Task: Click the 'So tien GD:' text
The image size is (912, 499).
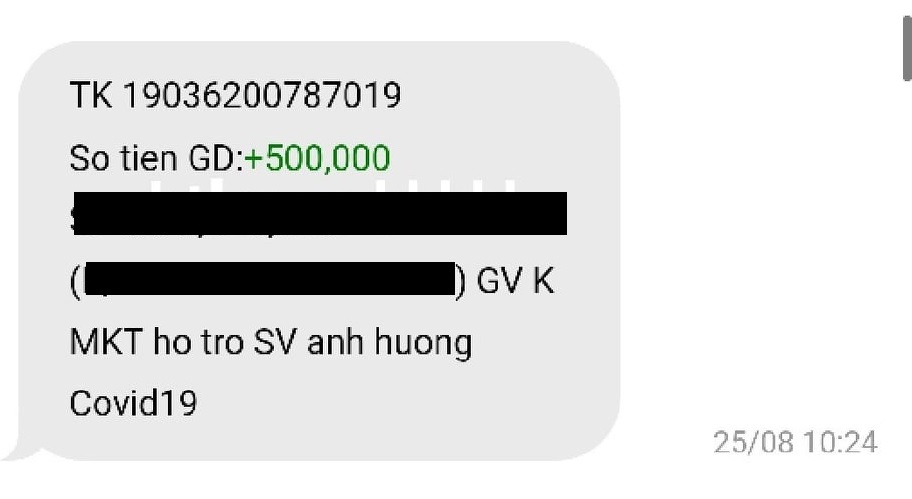Action: [x=156, y=158]
